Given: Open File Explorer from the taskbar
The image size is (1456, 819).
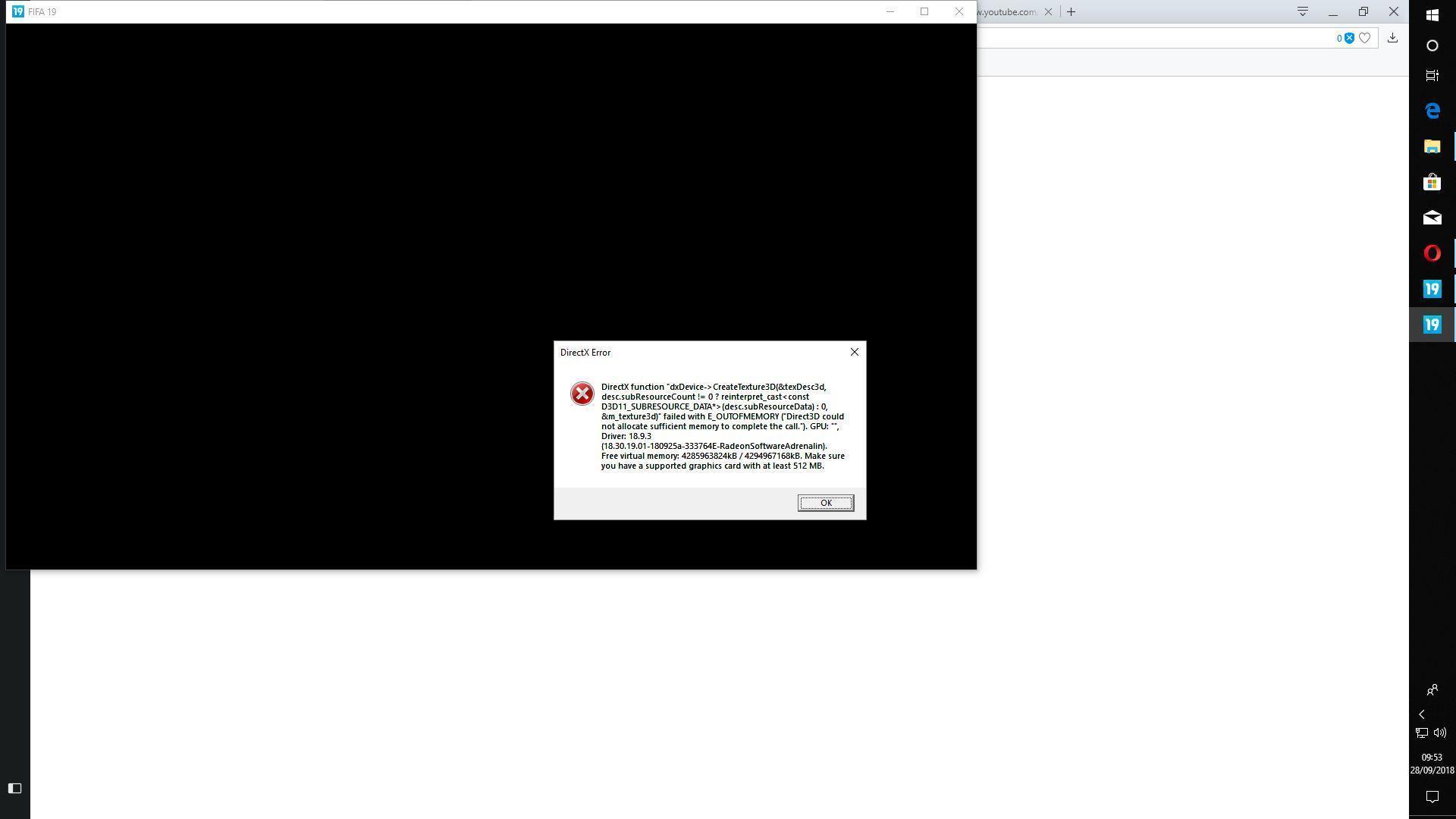Looking at the screenshot, I should pyautogui.click(x=1432, y=146).
